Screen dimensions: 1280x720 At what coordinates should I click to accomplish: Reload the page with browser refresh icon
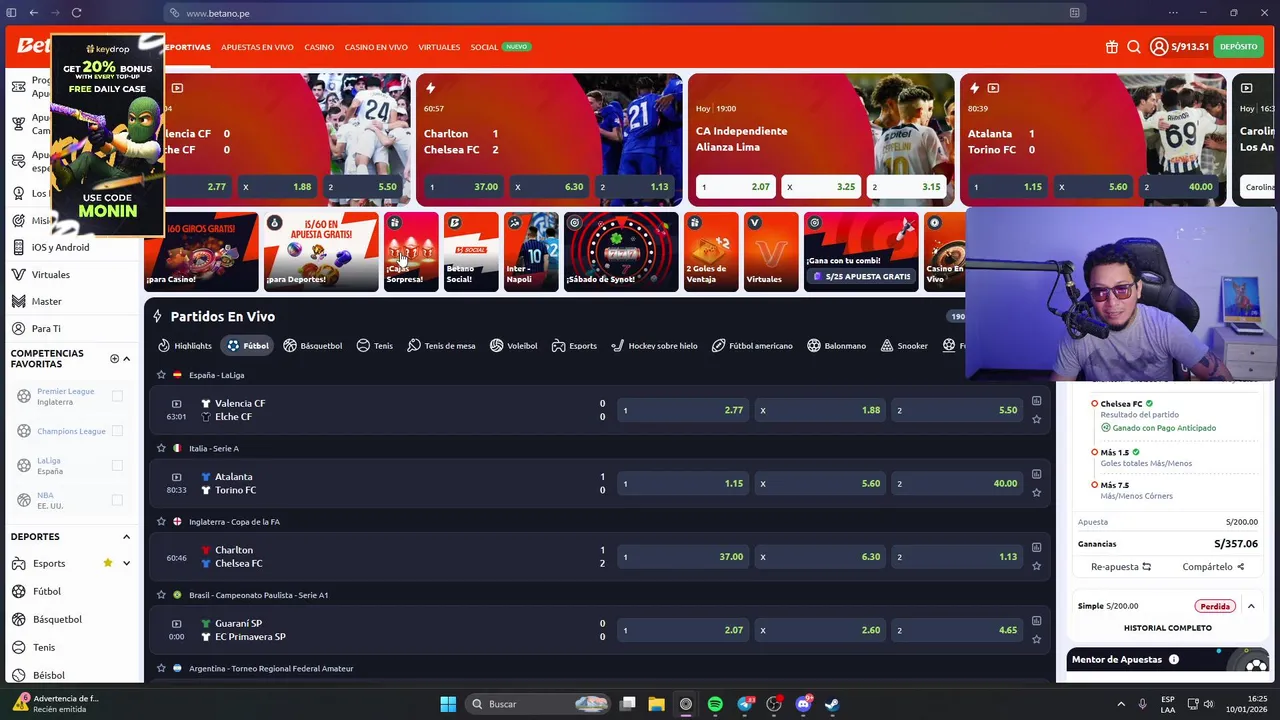coord(76,13)
